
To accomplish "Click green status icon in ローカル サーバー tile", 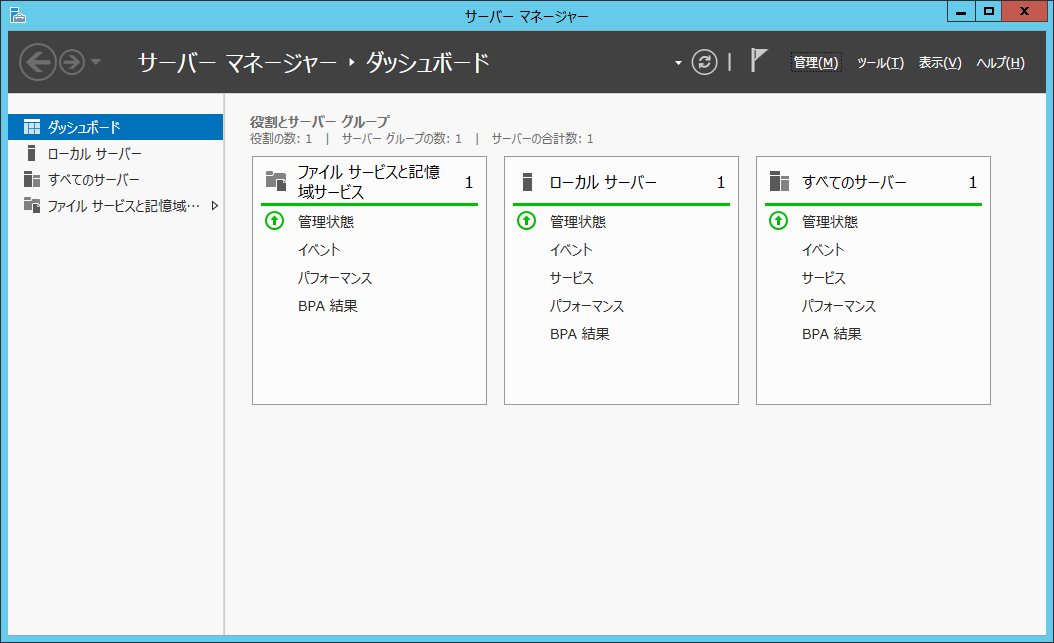I will (x=526, y=221).
